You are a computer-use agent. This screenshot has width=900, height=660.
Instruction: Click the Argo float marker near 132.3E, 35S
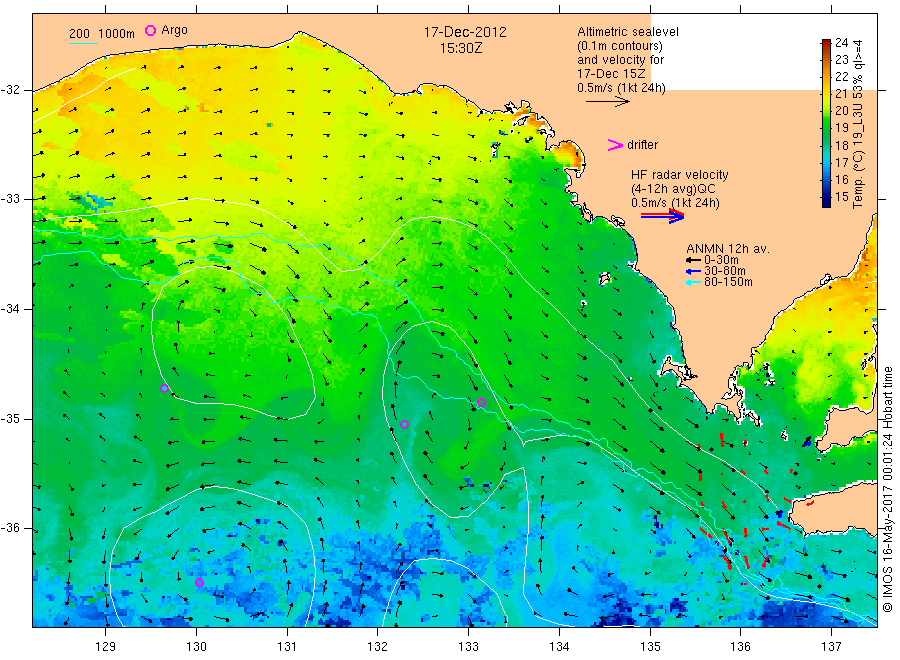[404, 425]
